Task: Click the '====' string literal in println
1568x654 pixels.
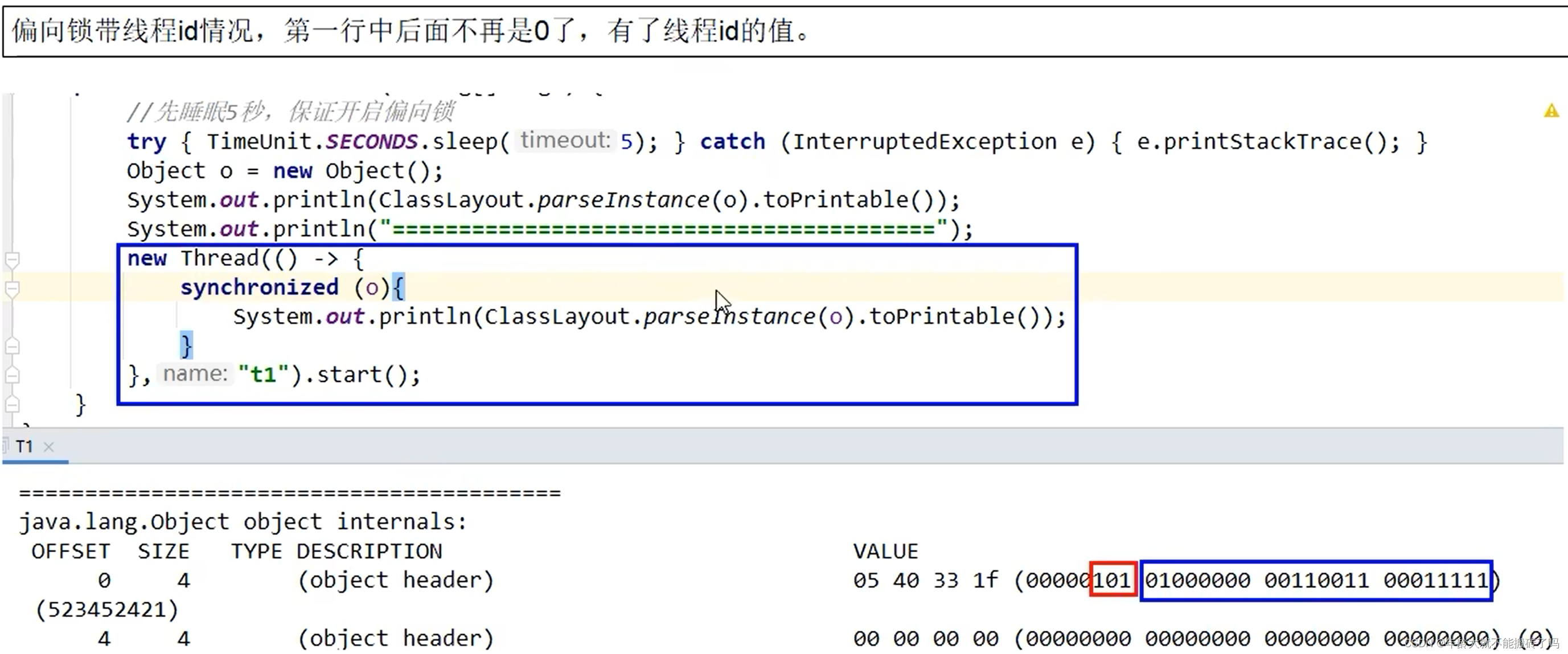Action: tap(663, 229)
